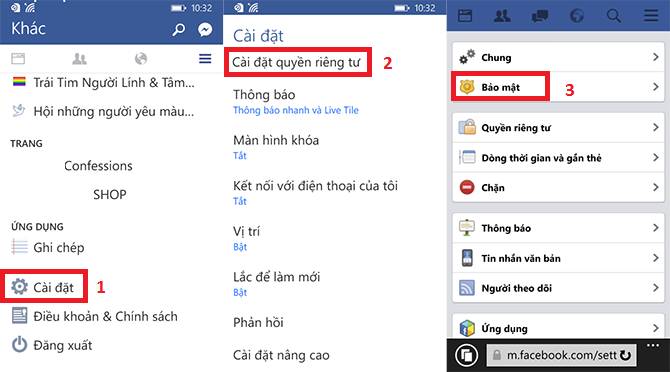The height and width of the screenshot is (372, 670).
Task: Select the hamburger menu tab in left panel
Action: pos(205,59)
